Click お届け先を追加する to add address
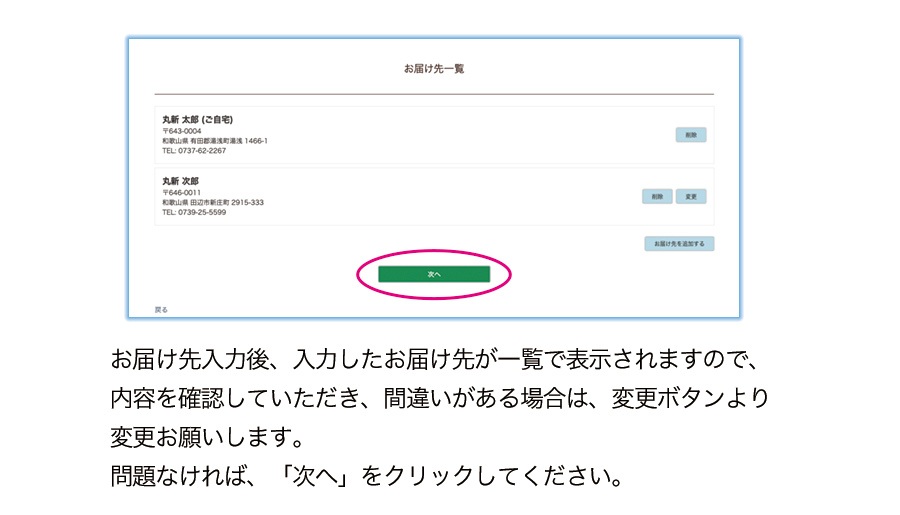The image size is (900, 515). (679, 243)
